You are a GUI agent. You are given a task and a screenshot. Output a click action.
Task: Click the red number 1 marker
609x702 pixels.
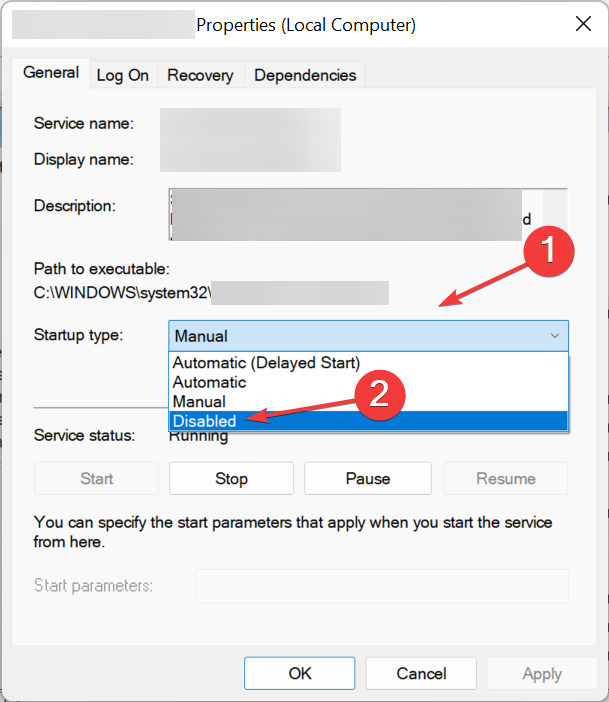click(548, 250)
